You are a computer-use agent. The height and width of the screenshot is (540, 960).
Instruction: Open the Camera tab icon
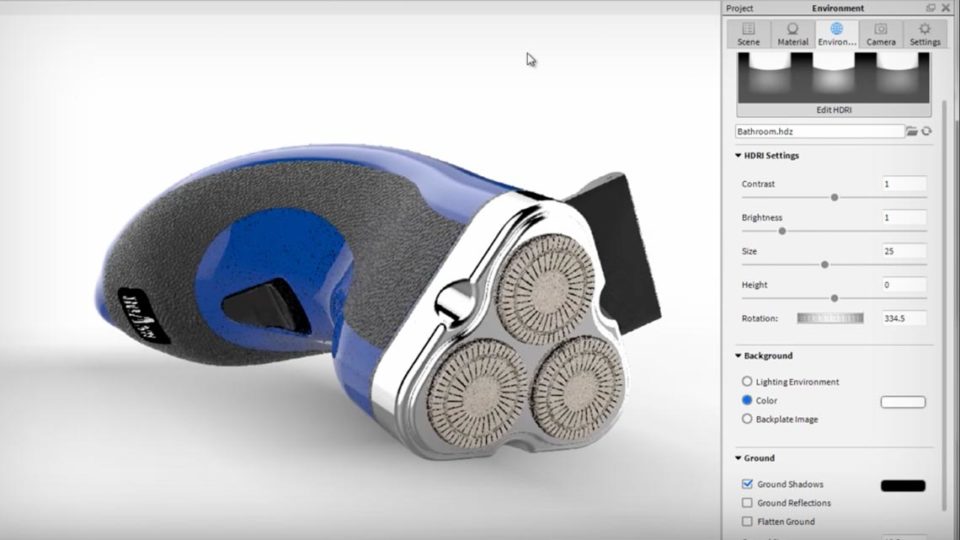coord(880,30)
